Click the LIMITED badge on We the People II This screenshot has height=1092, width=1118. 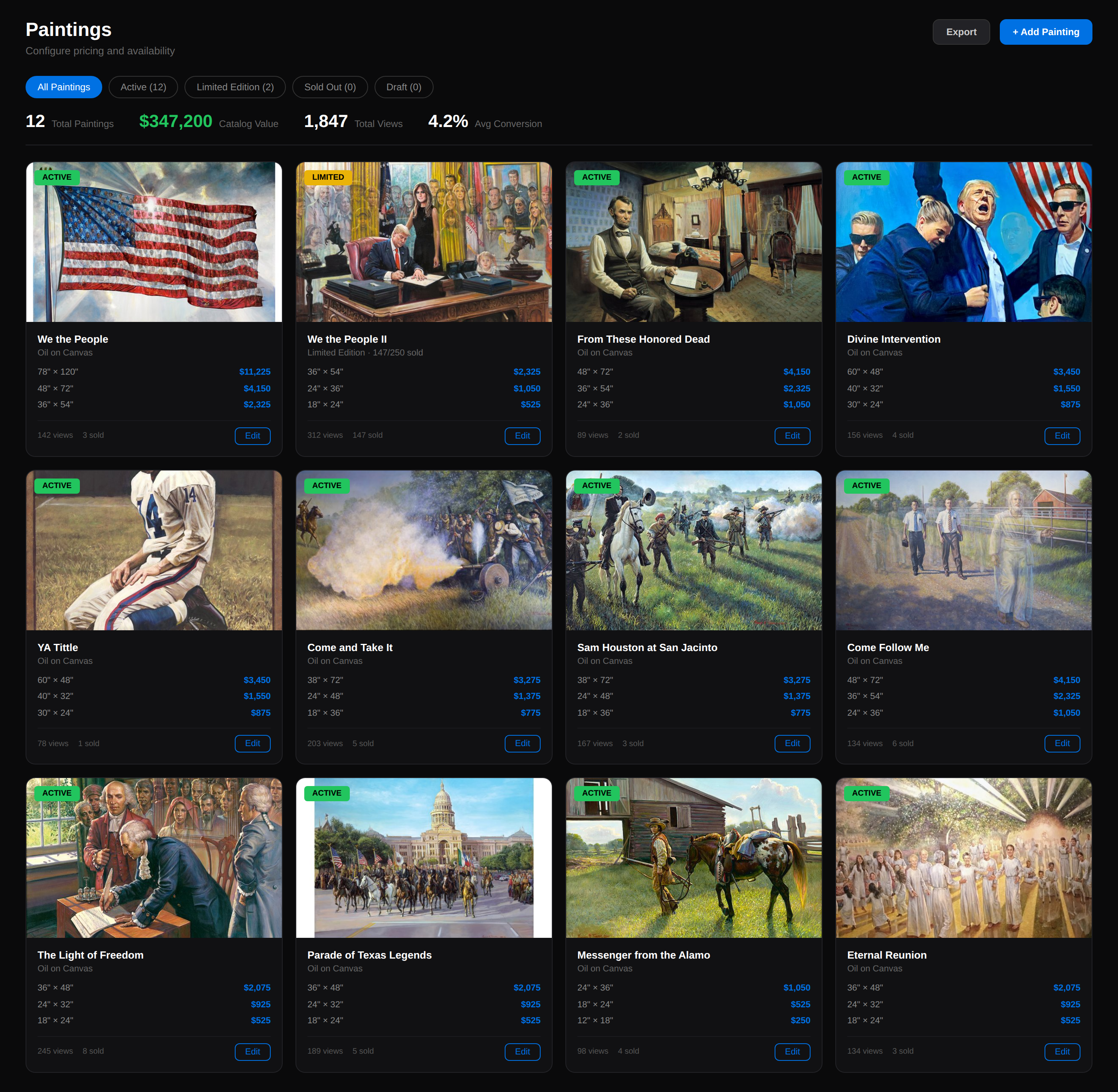(328, 177)
